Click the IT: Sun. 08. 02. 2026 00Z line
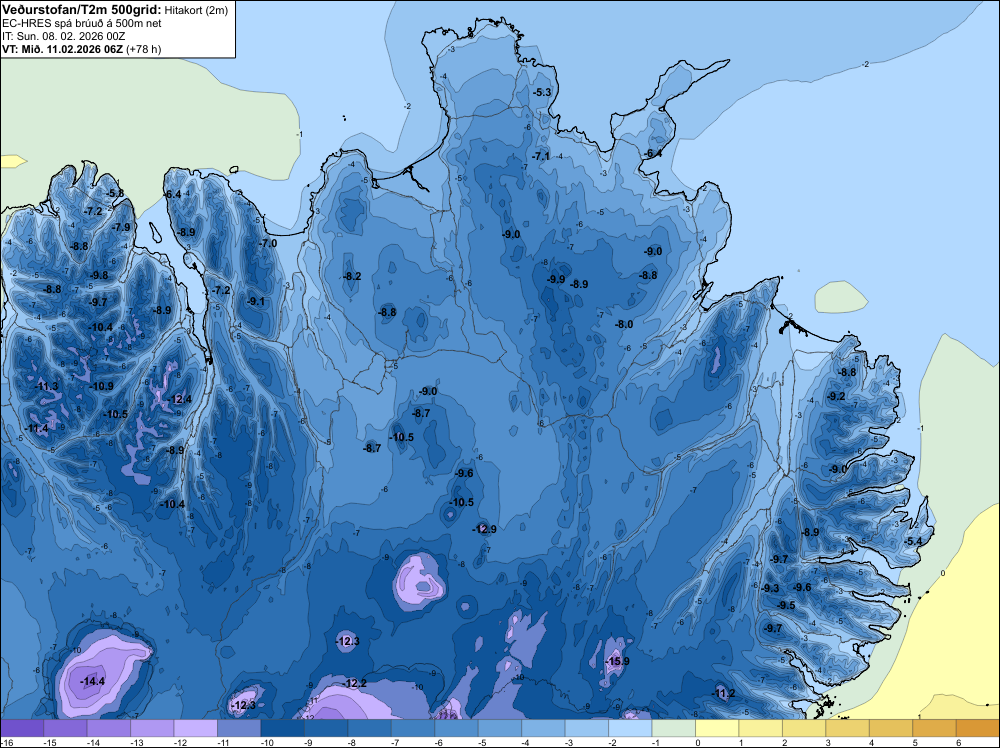Viewport: 1000px width, 748px height. click(64, 36)
